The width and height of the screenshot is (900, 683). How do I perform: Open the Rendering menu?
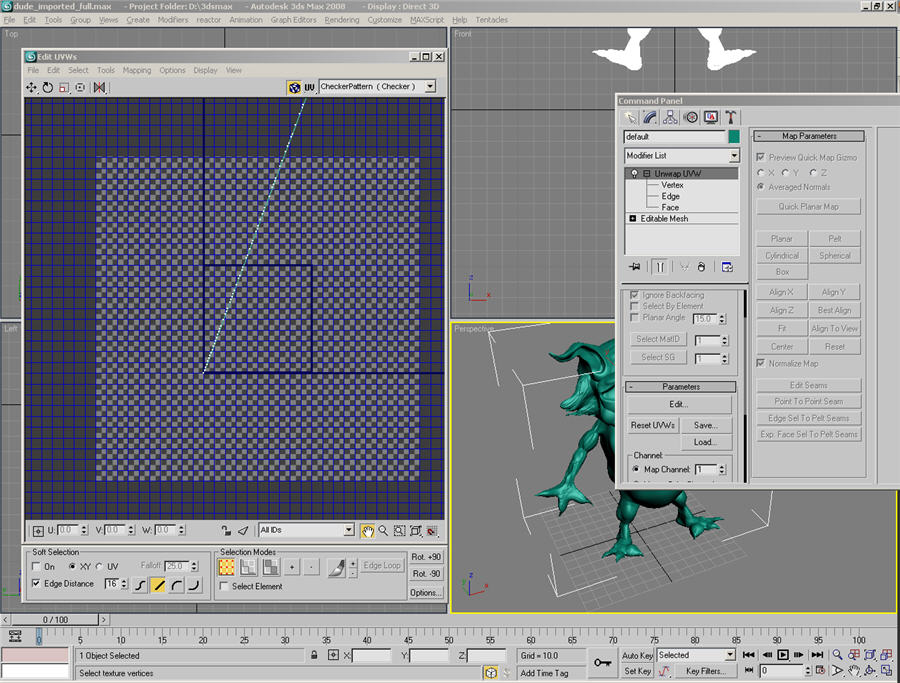coord(342,20)
